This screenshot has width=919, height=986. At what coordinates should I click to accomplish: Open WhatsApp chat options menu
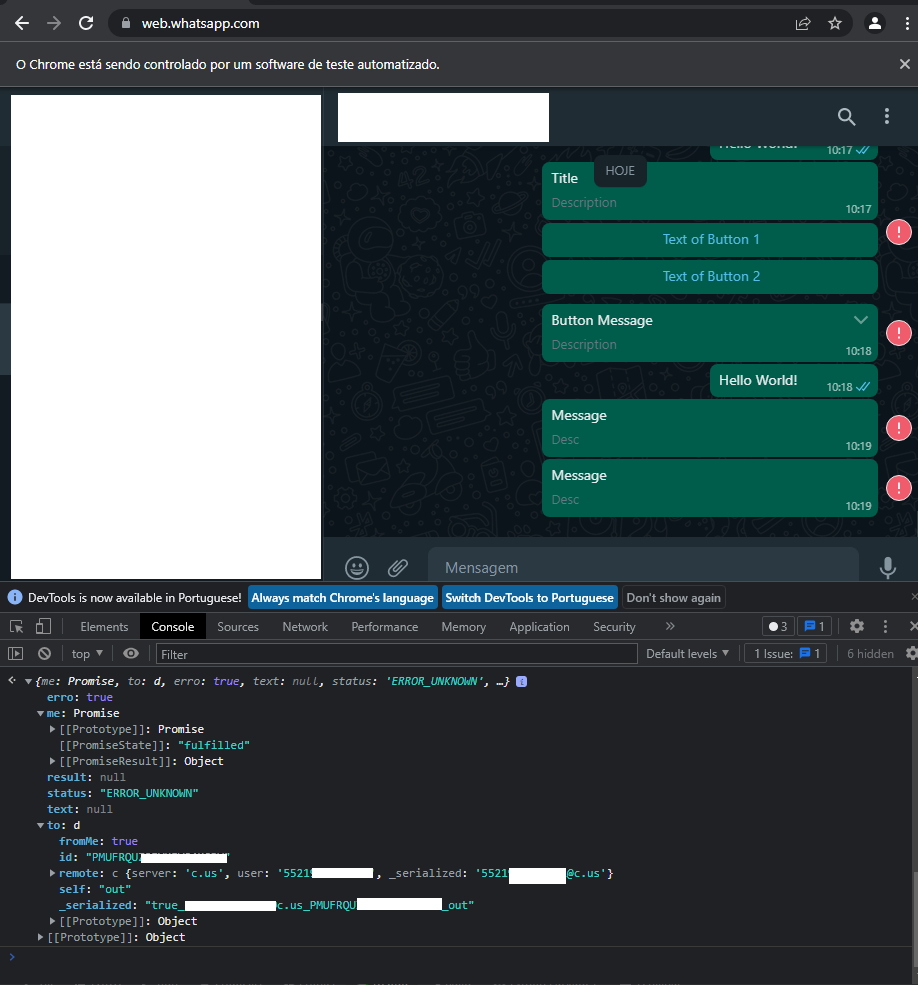coord(886,116)
